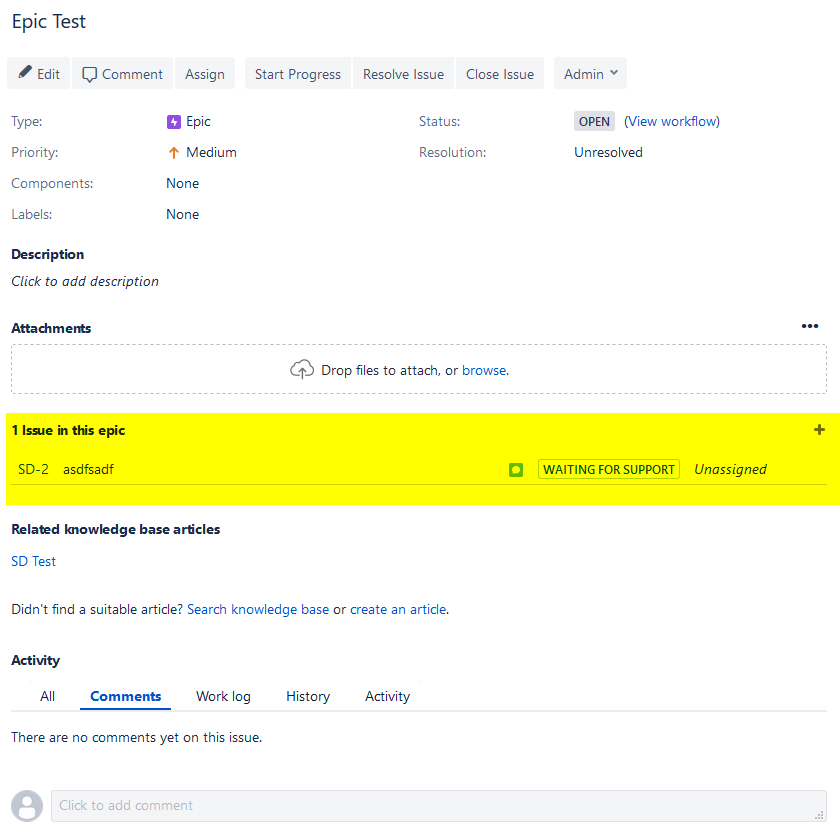Click in the Click to add comment field
This screenshot has height=838, width=840.
(x=439, y=805)
